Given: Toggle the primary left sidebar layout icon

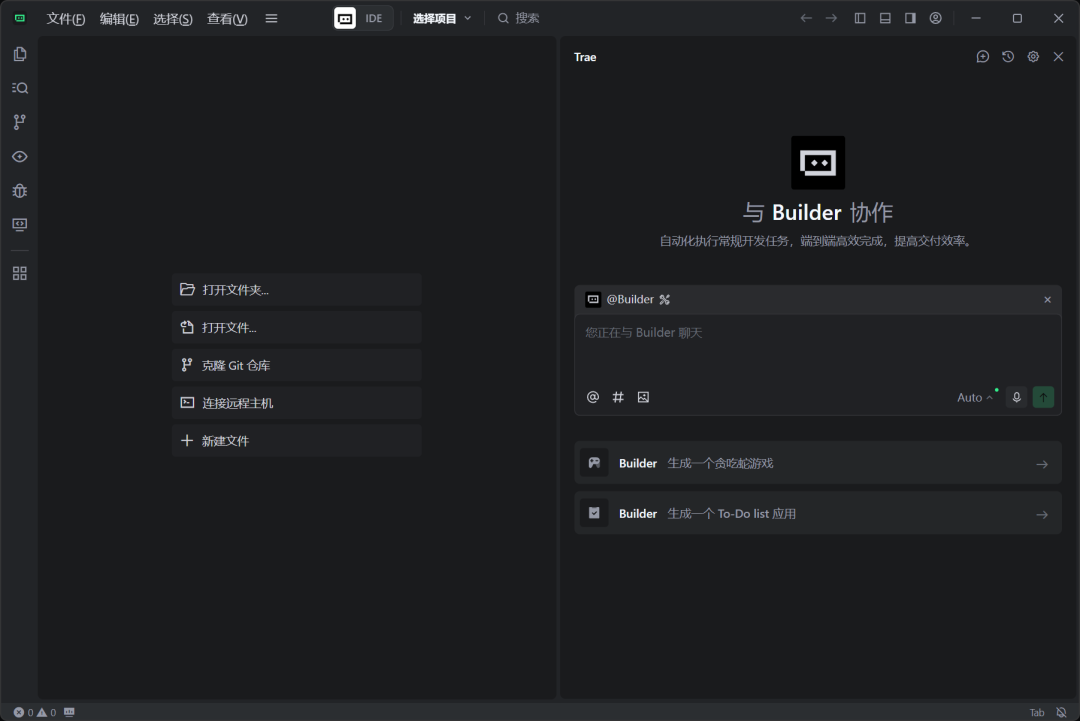Looking at the screenshot, I should coord(860,19).
